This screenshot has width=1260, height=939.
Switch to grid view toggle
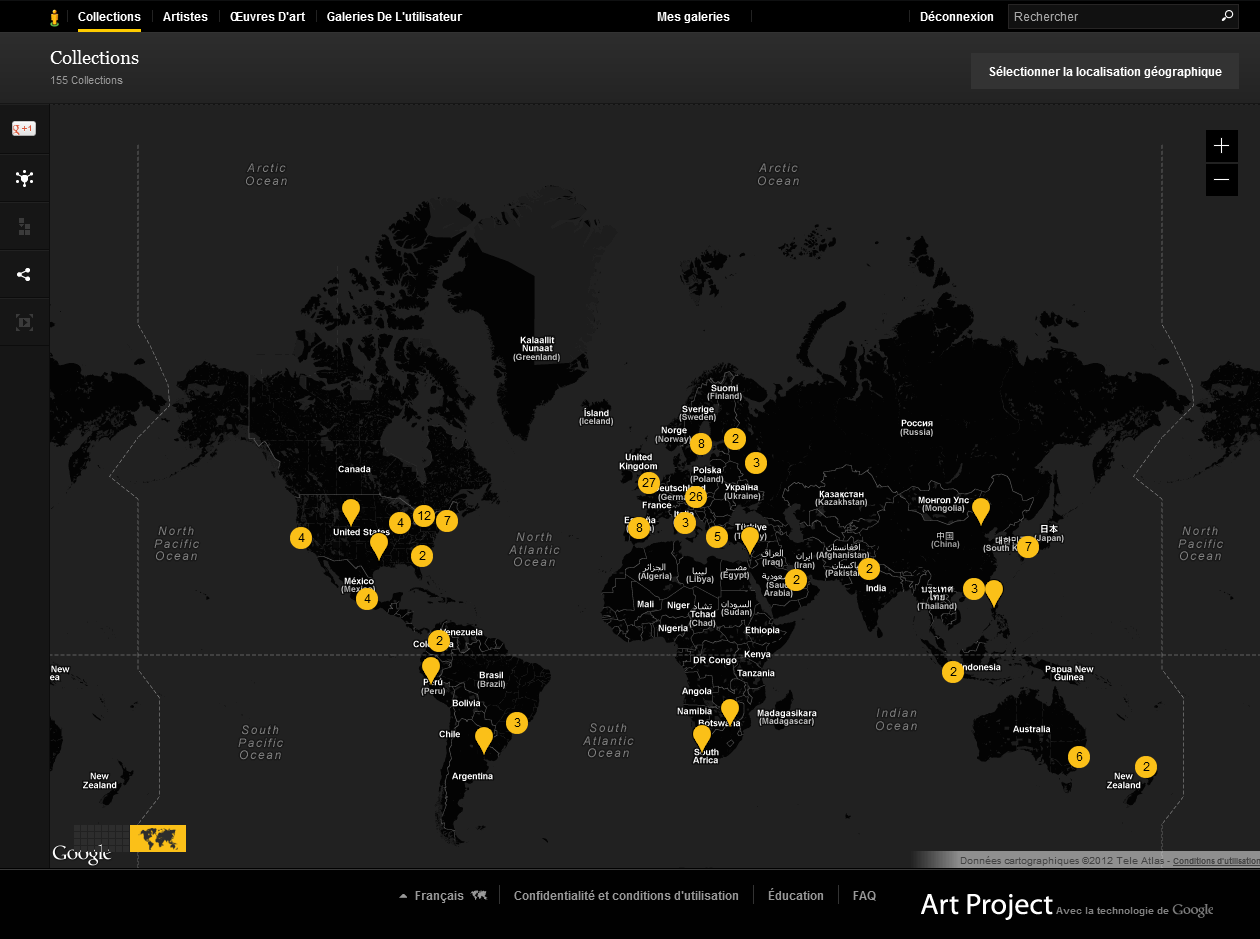point(100,838)
